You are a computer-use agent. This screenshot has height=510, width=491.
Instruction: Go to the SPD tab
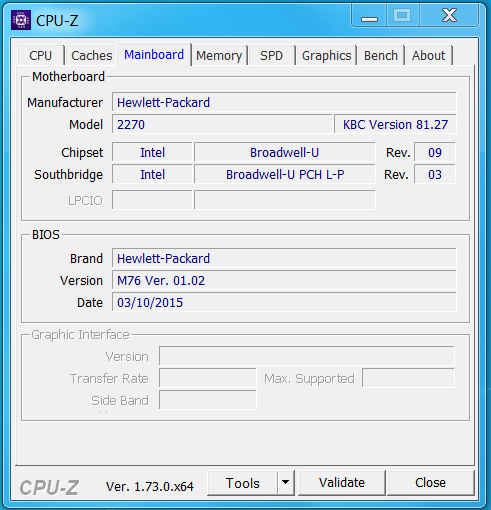271,55
